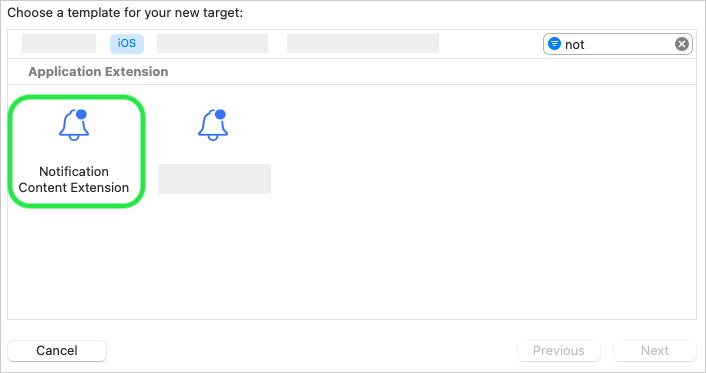Image resolution: width=706 pixels, height=373 pixels.
Task: Click the Previous button
Action: 559,350
